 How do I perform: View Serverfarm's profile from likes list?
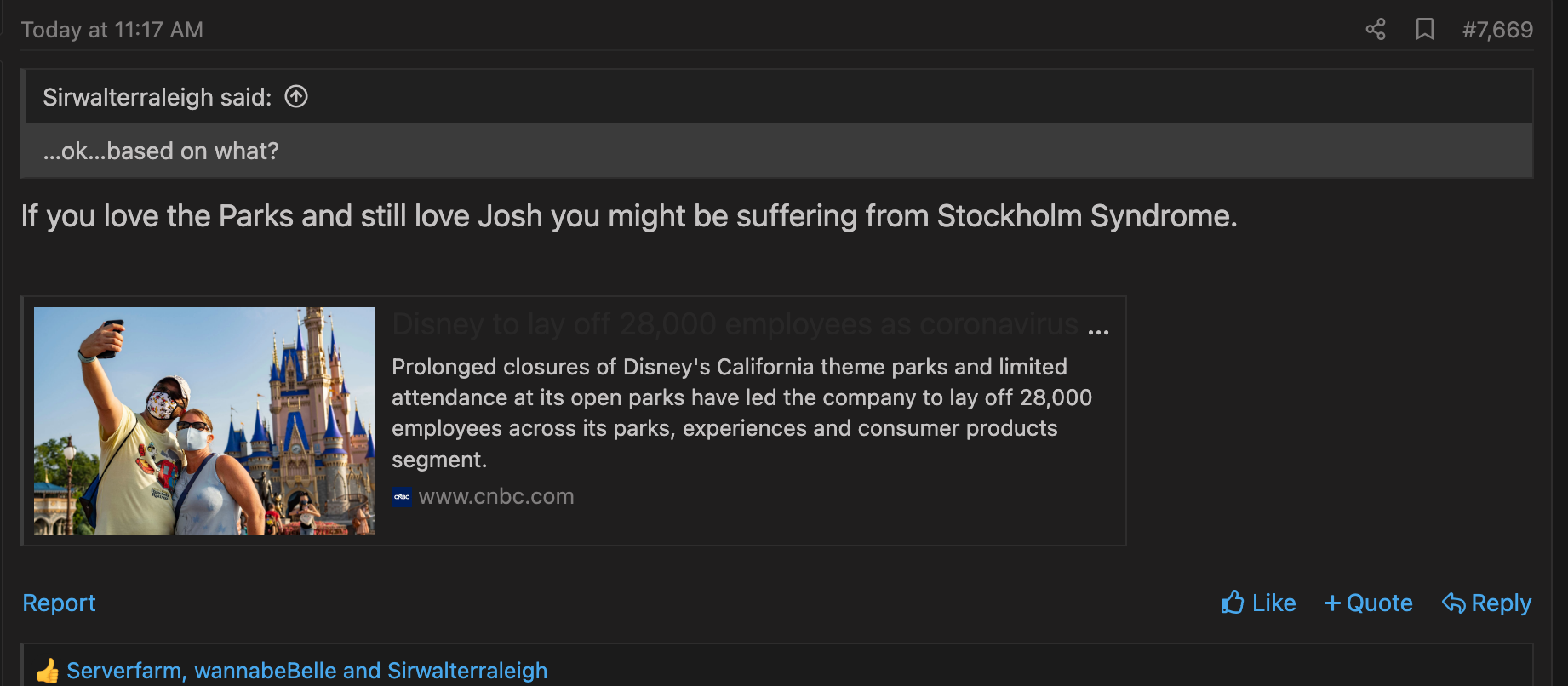click(123, 671)
